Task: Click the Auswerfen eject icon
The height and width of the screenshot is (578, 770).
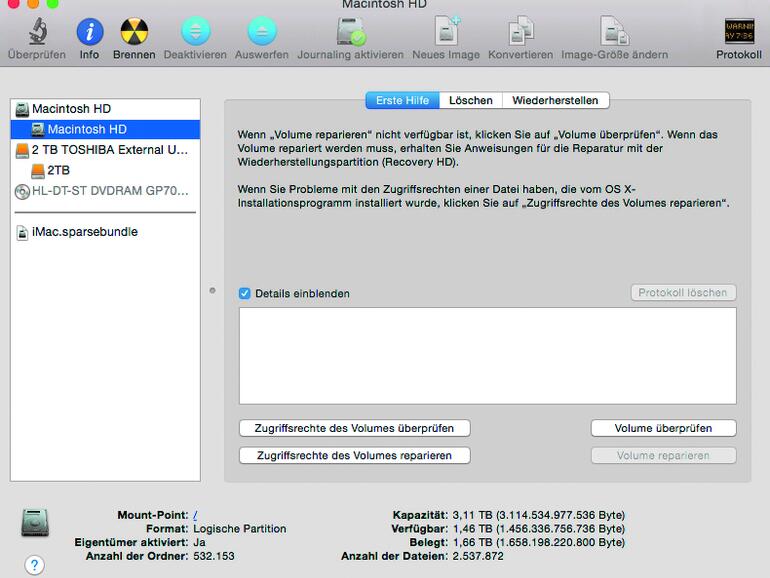Action: [261, 32]
